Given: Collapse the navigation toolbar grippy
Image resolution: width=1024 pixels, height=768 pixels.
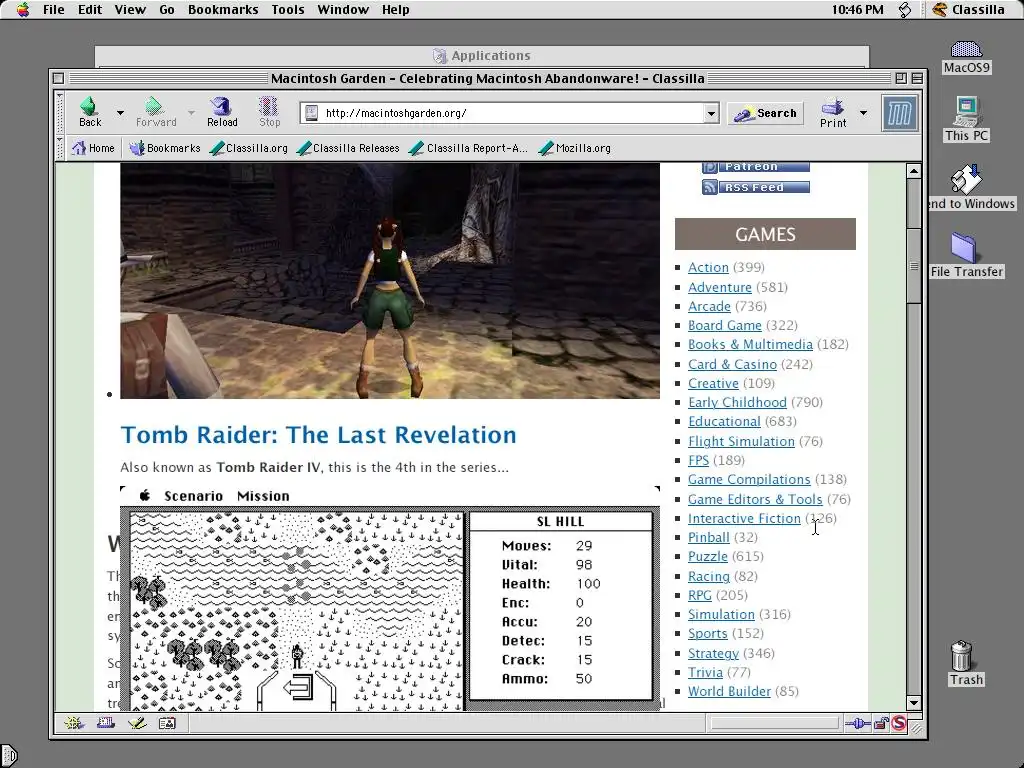Looking at the screenshot, I should click(61, 113).
